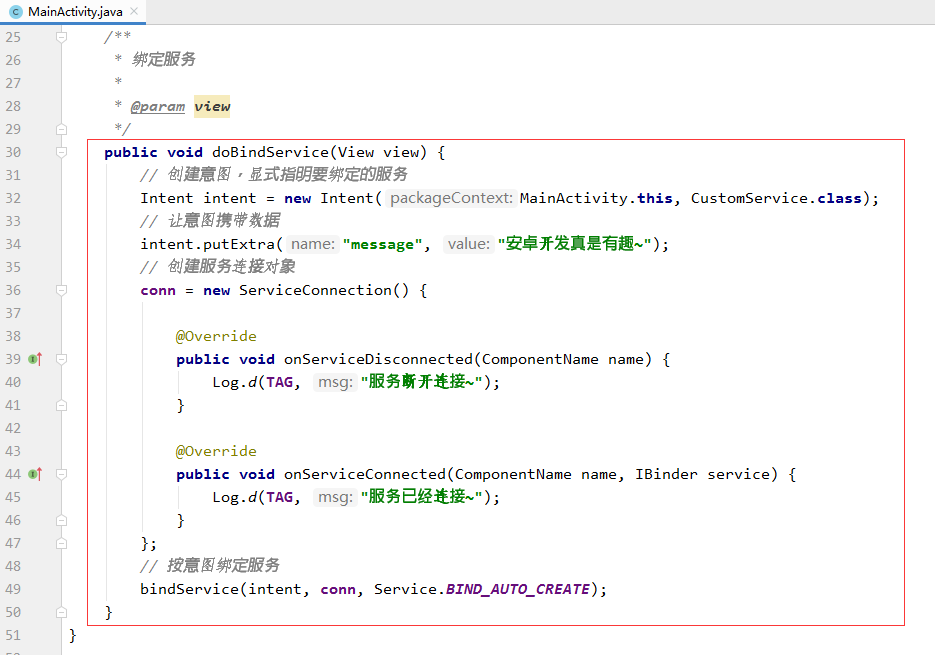Click the Java class icon on MainActivity.java tab
Screen dimensions: 935x655
click(x=16, y=11)
